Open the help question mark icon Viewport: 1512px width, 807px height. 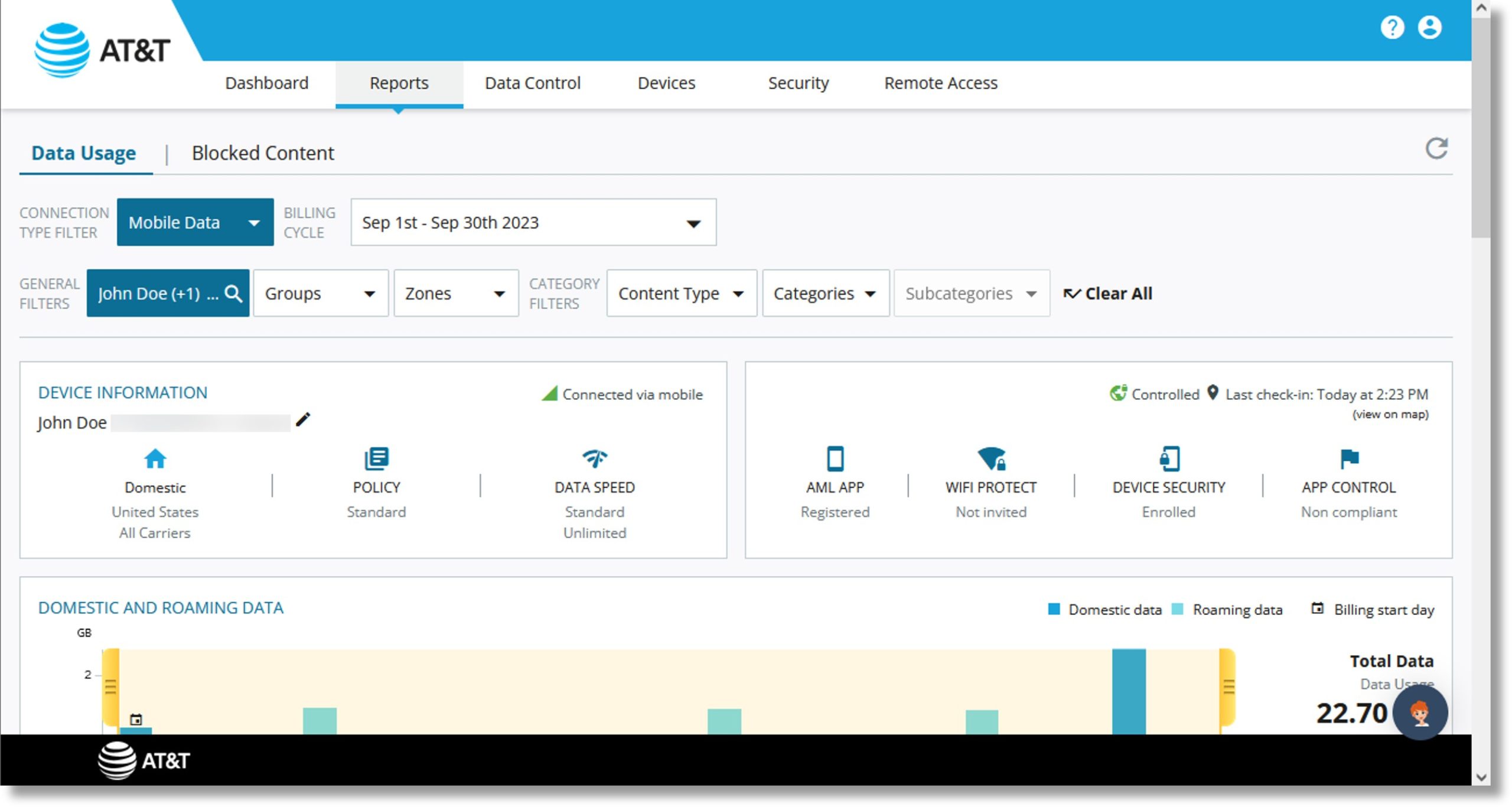point(1392,27)
